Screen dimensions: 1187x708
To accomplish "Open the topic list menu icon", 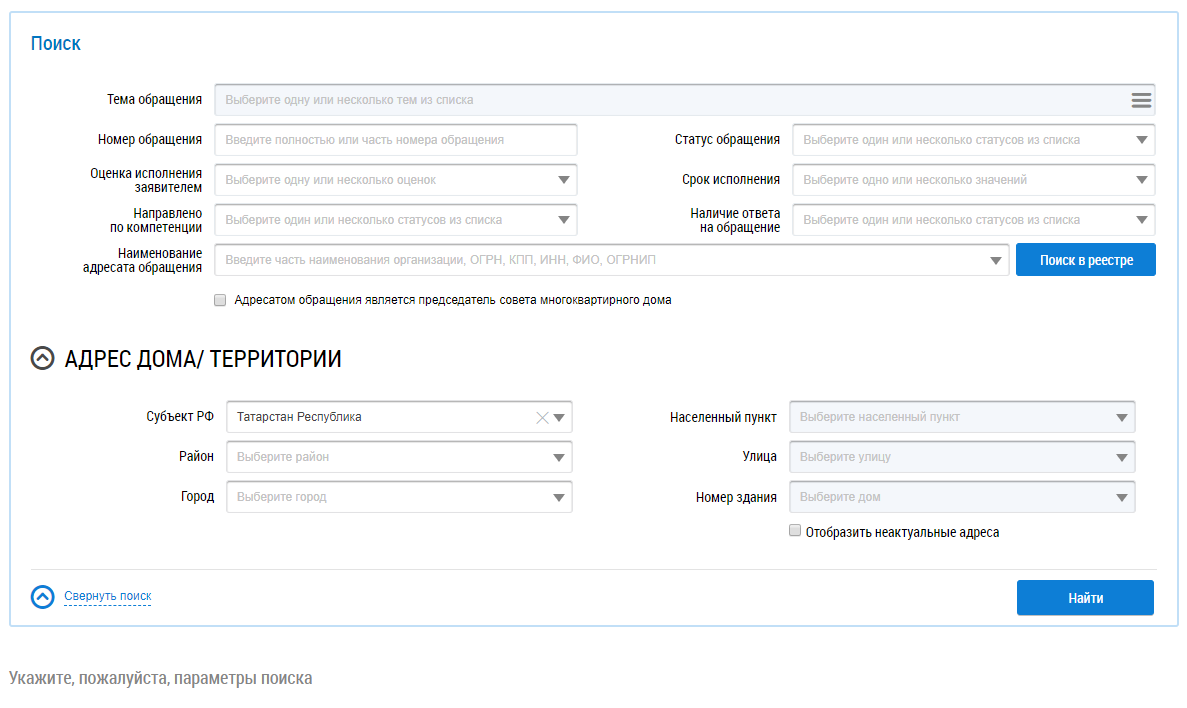I will pyautogui.click(x=1141, y=100).
